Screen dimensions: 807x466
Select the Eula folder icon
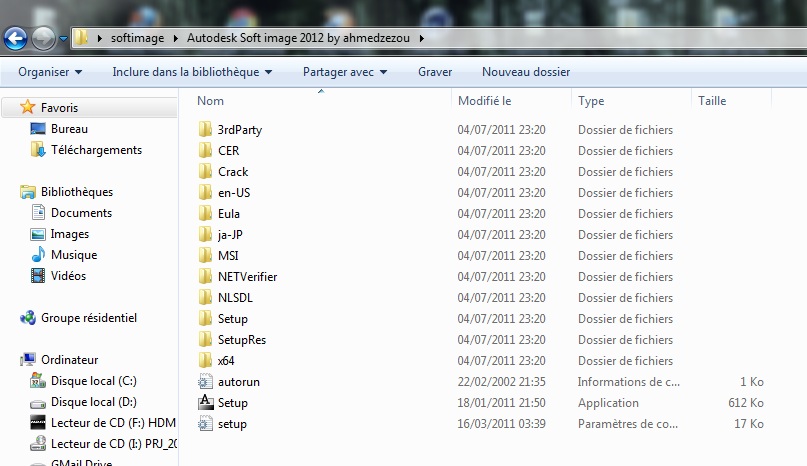coord(205,213)
